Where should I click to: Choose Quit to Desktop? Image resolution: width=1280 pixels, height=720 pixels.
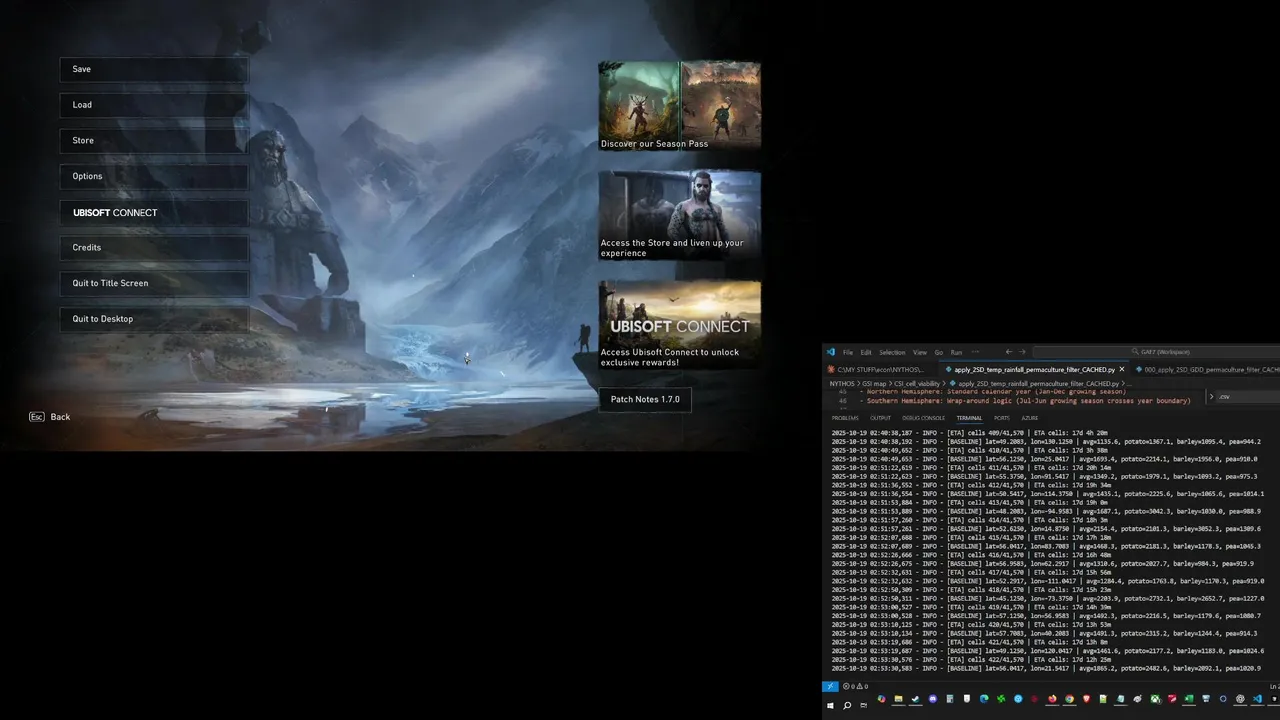153,319
